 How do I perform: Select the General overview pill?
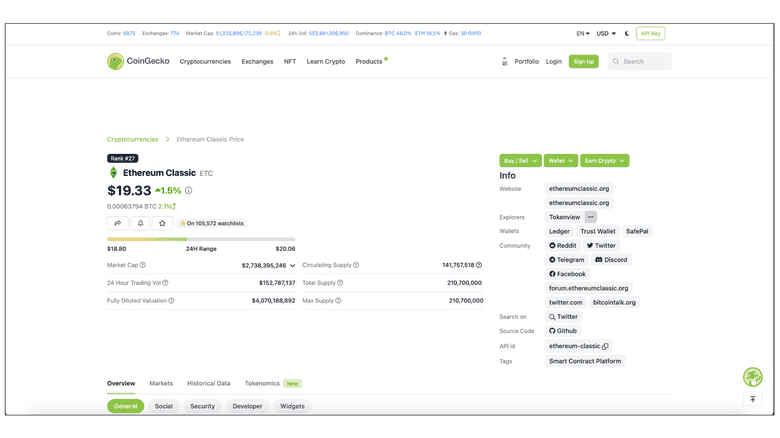pyautogui.click(x=126, y=406)
